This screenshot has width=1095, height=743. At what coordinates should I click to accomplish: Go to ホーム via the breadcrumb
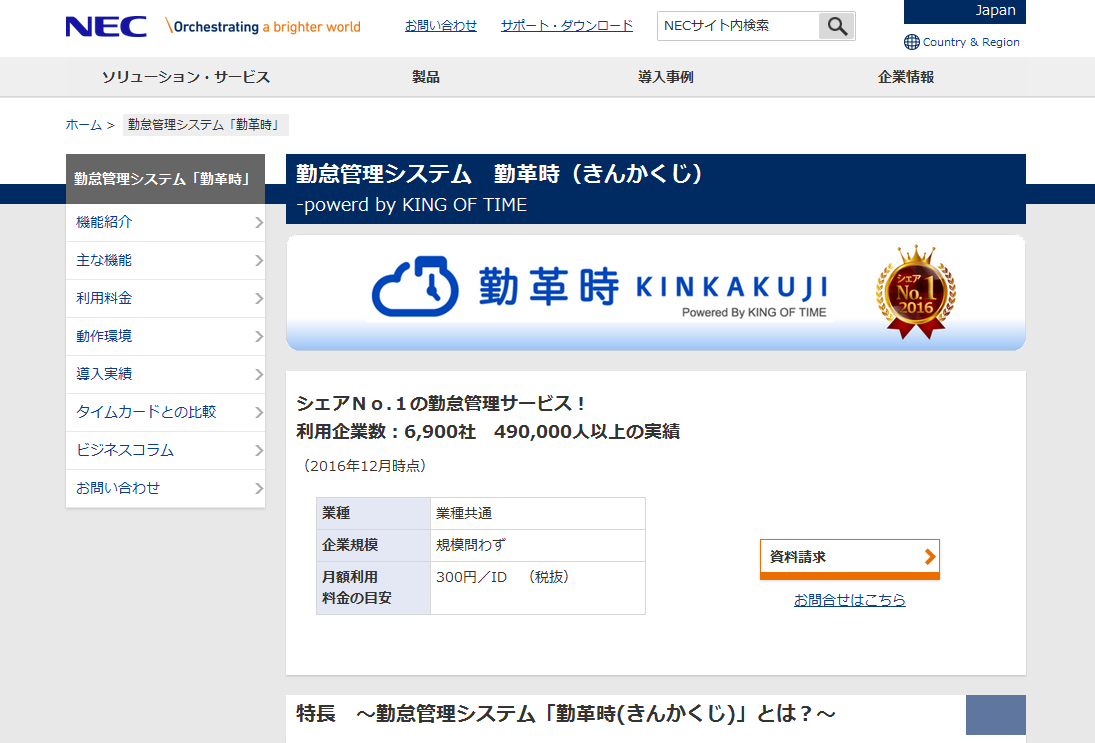(x=84, y=125)
